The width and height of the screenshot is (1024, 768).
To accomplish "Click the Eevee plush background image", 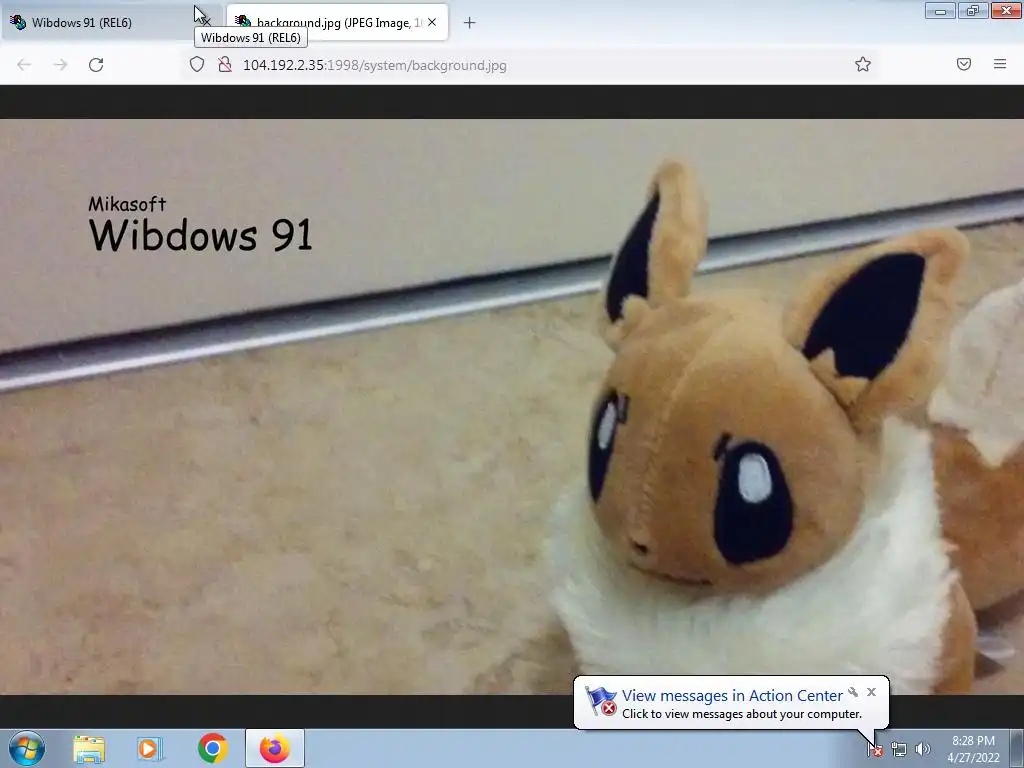I will (x=512, y=406).
